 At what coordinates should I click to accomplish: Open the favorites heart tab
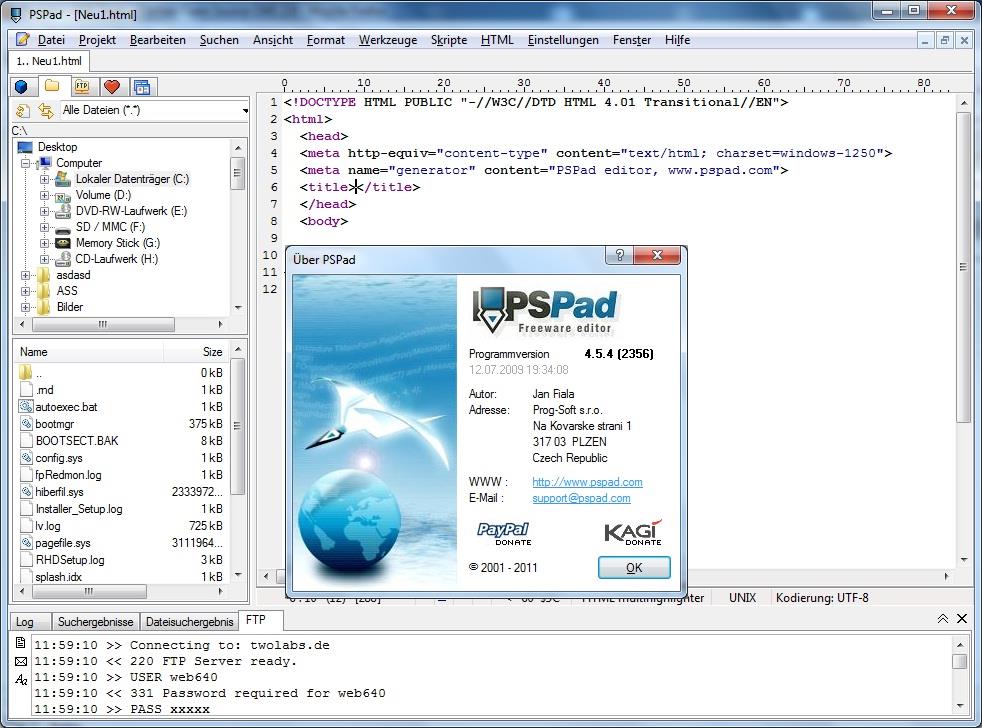112,86
